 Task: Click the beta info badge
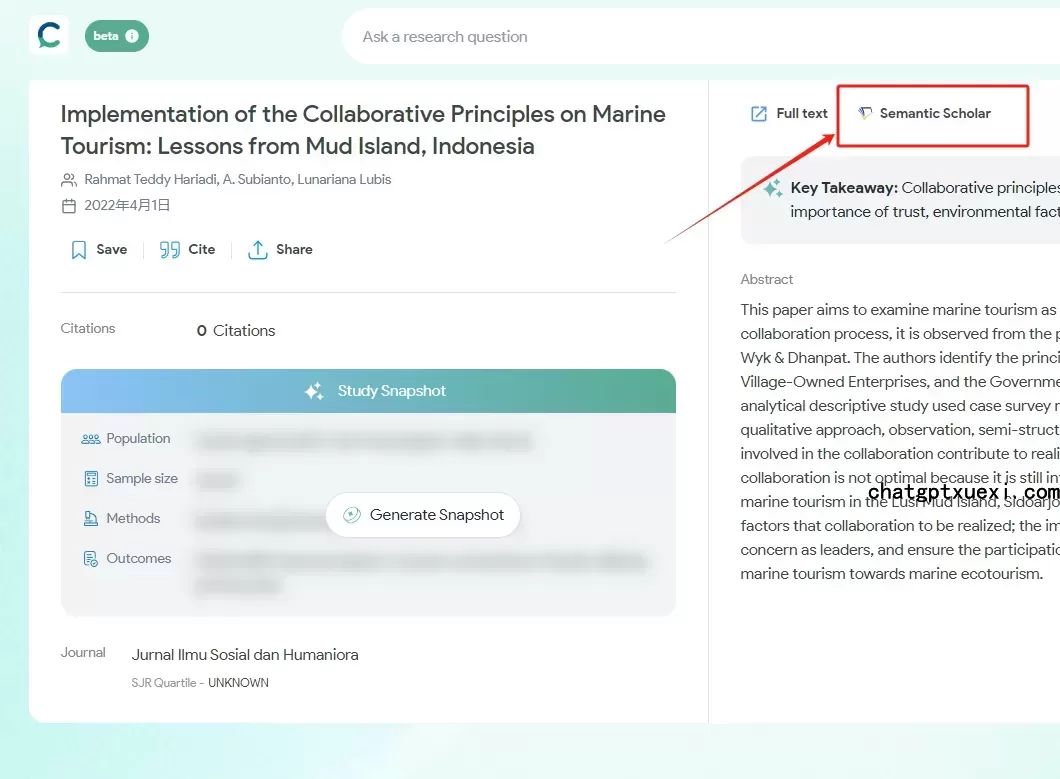point(116,36)
